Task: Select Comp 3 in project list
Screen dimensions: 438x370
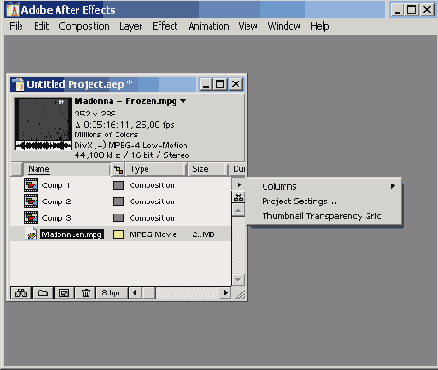Action: coord(56,218)
